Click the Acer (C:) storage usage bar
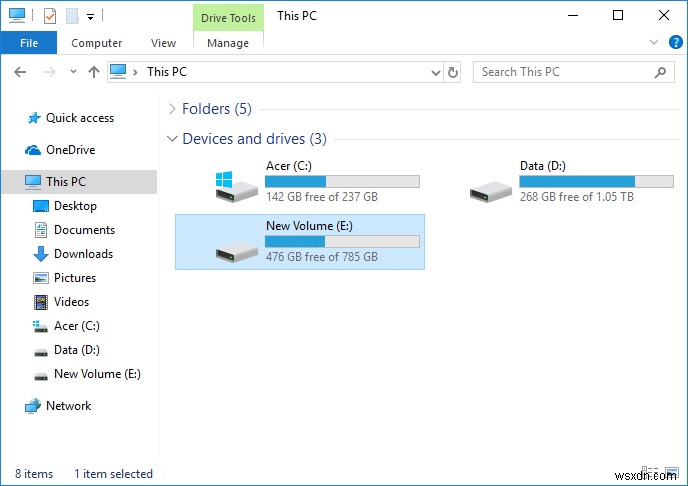The image size is (688, 486). click(x=342, y=182)
